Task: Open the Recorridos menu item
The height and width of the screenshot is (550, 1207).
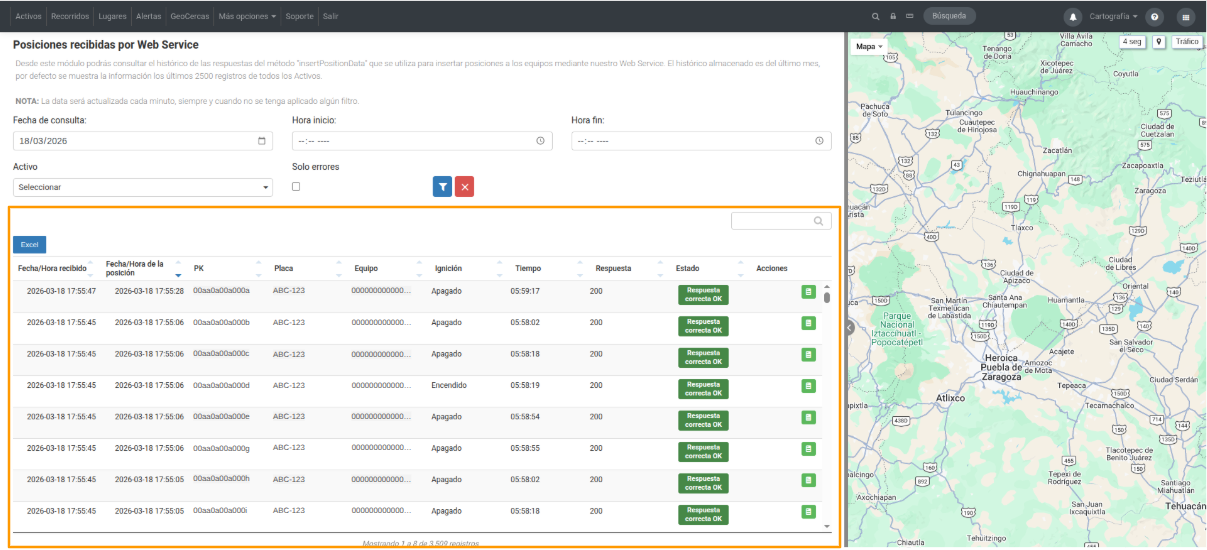Action: coord(70,17)
